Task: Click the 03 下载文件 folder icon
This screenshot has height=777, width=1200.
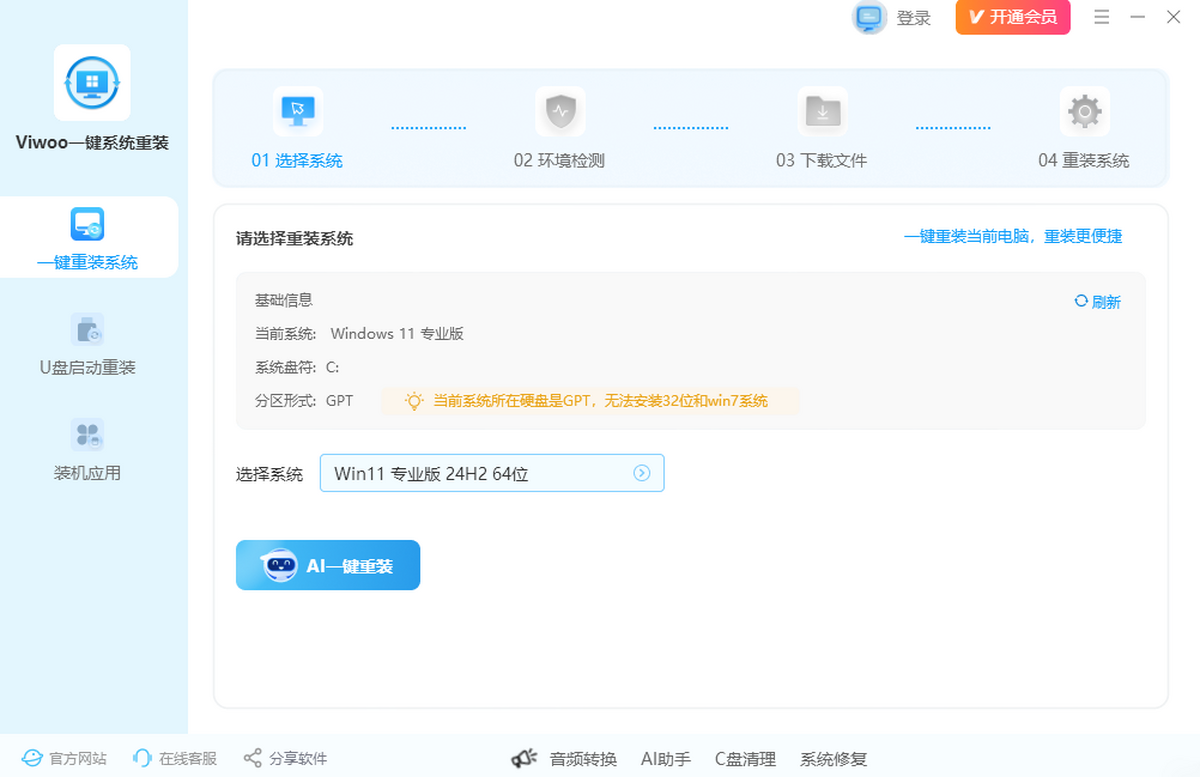Action: click(822, 111)
